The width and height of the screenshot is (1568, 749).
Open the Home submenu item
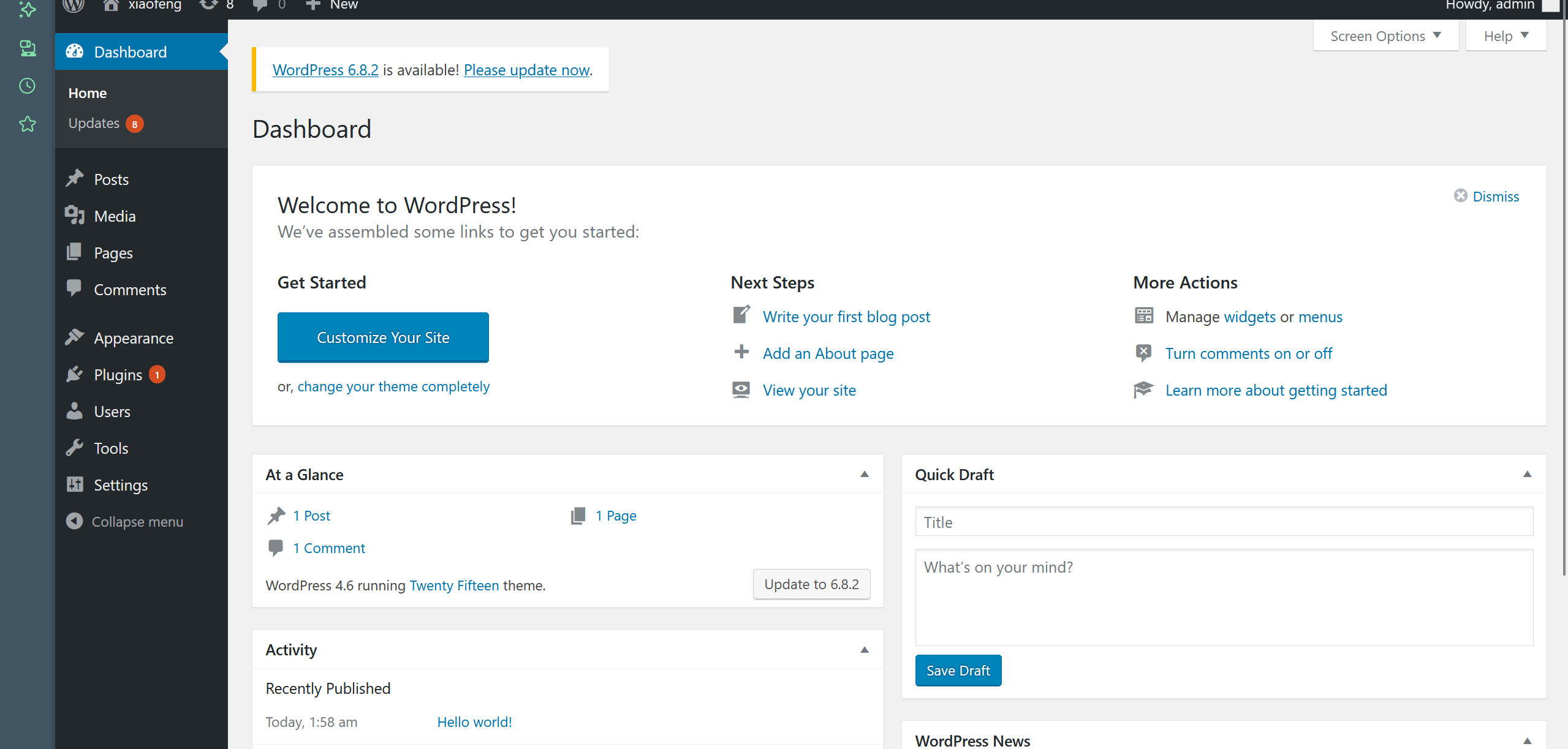88,93
